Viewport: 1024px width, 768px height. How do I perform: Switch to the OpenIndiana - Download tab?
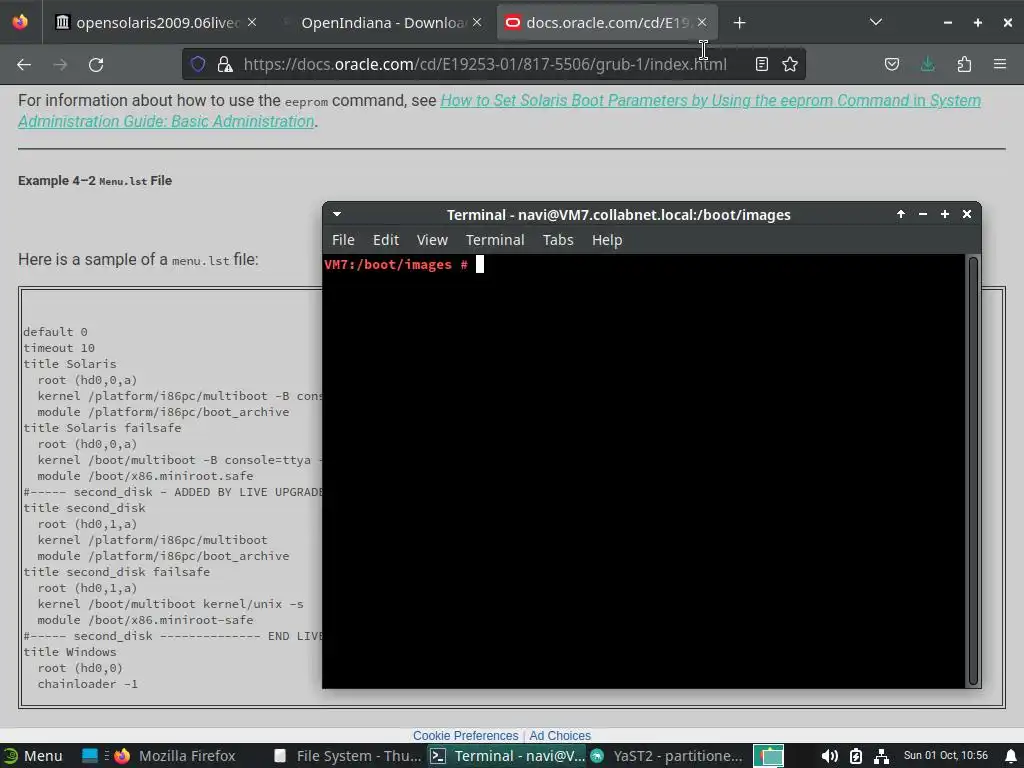tap(382, 23)
